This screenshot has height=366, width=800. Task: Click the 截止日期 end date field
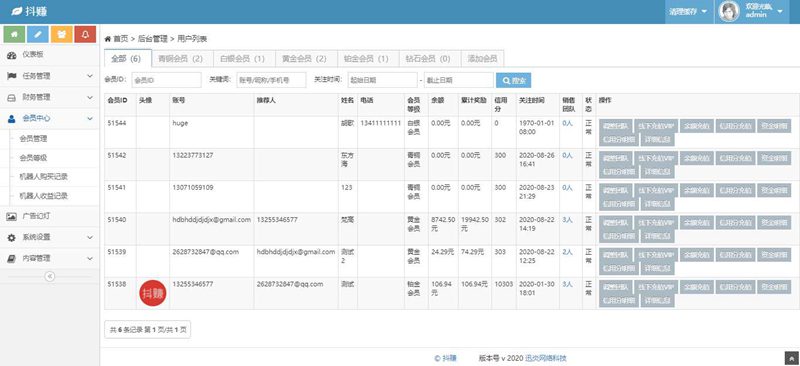pyautogui.click(x=458, y=80)
